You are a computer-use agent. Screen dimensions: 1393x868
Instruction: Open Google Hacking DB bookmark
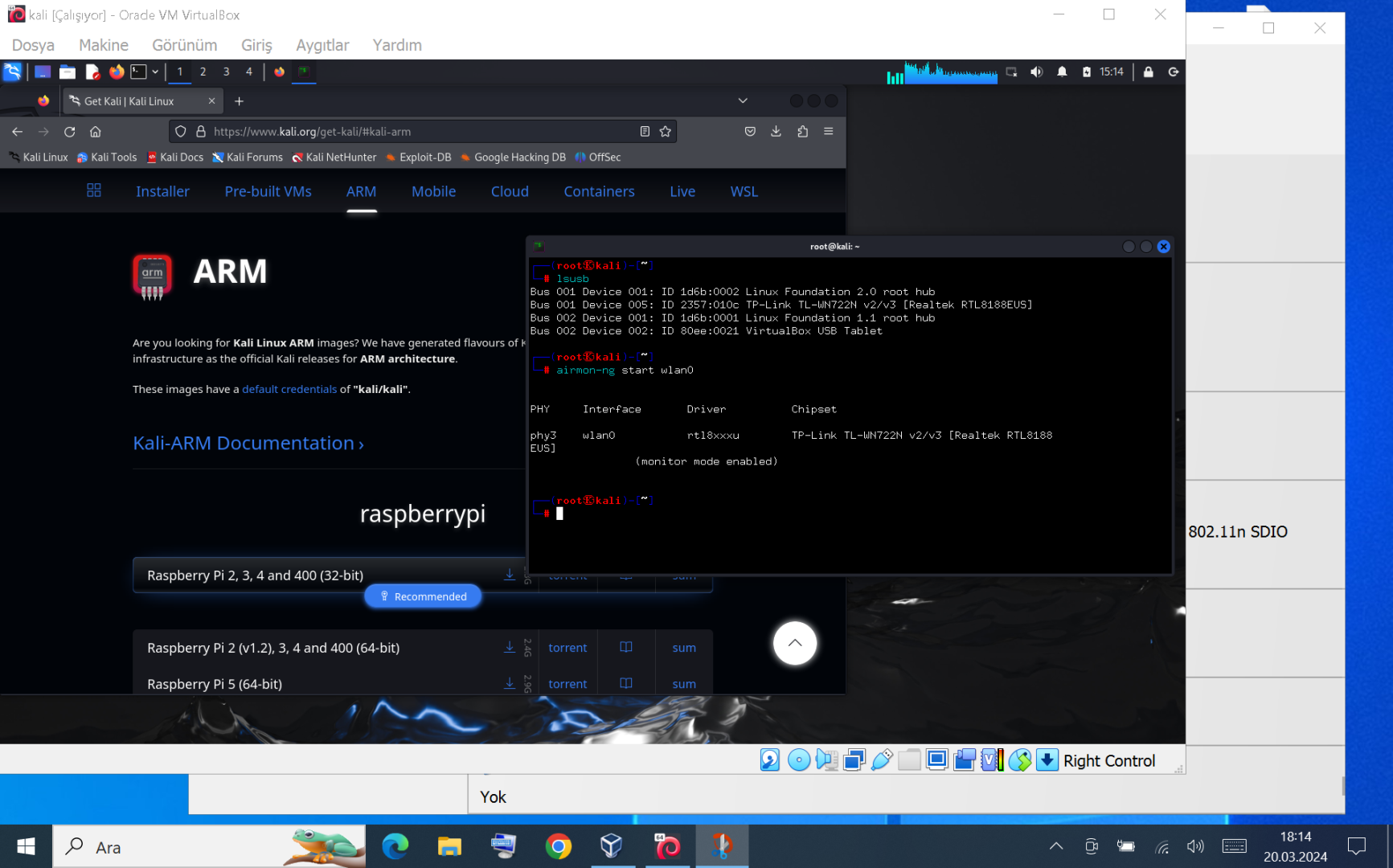click(514, 158)
